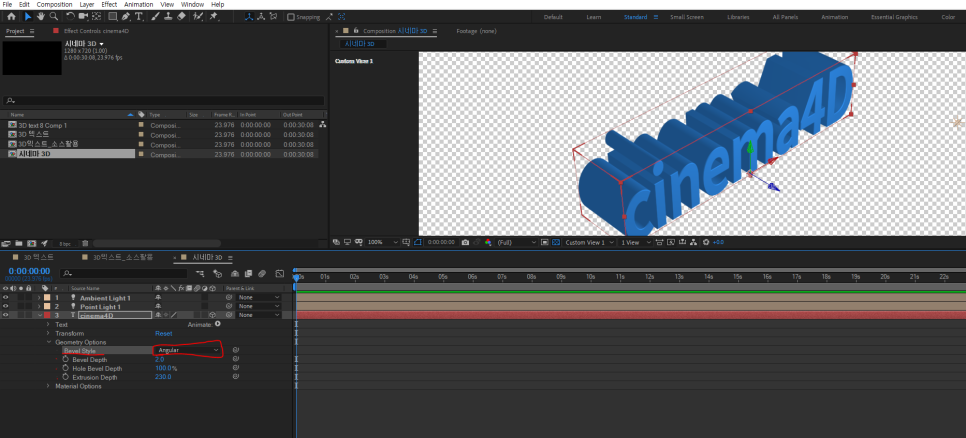Open the Custom View 1 dropdown
The height and width of the screenshot is (438, 966).
coord(590,242)
